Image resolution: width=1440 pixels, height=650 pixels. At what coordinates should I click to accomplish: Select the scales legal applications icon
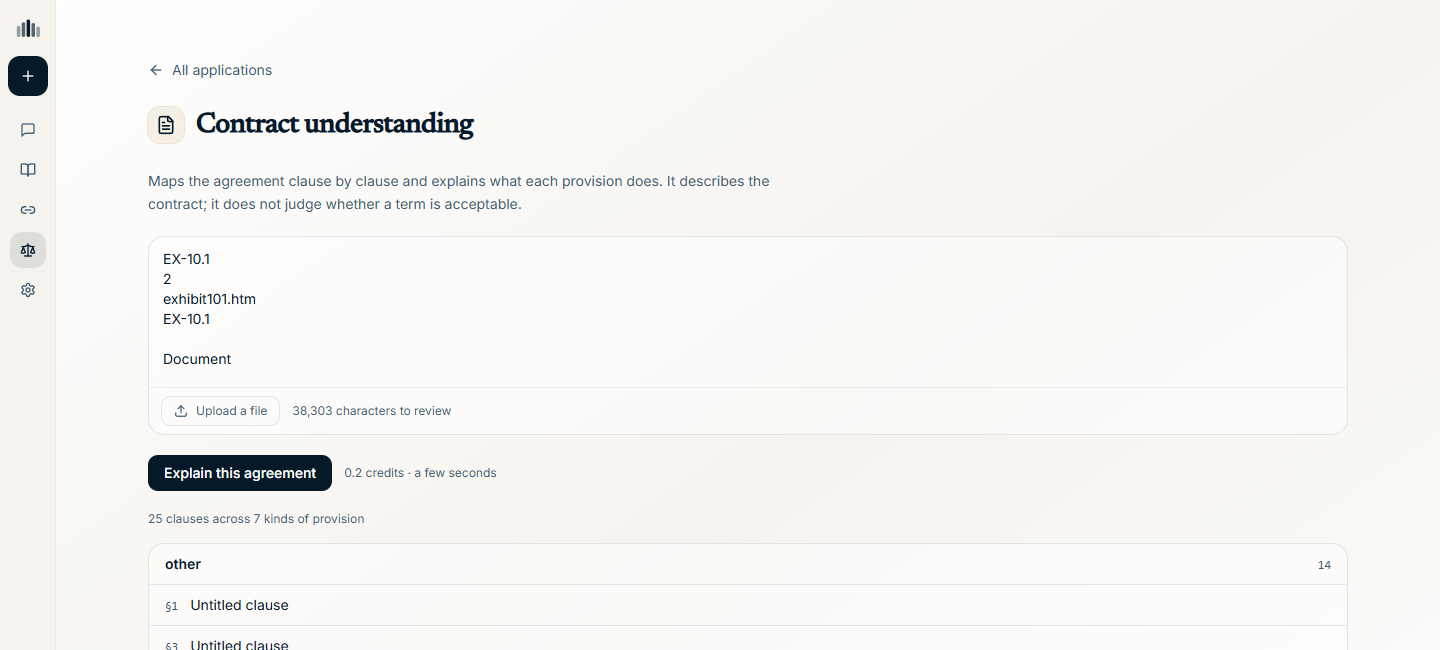click(28, 250)
